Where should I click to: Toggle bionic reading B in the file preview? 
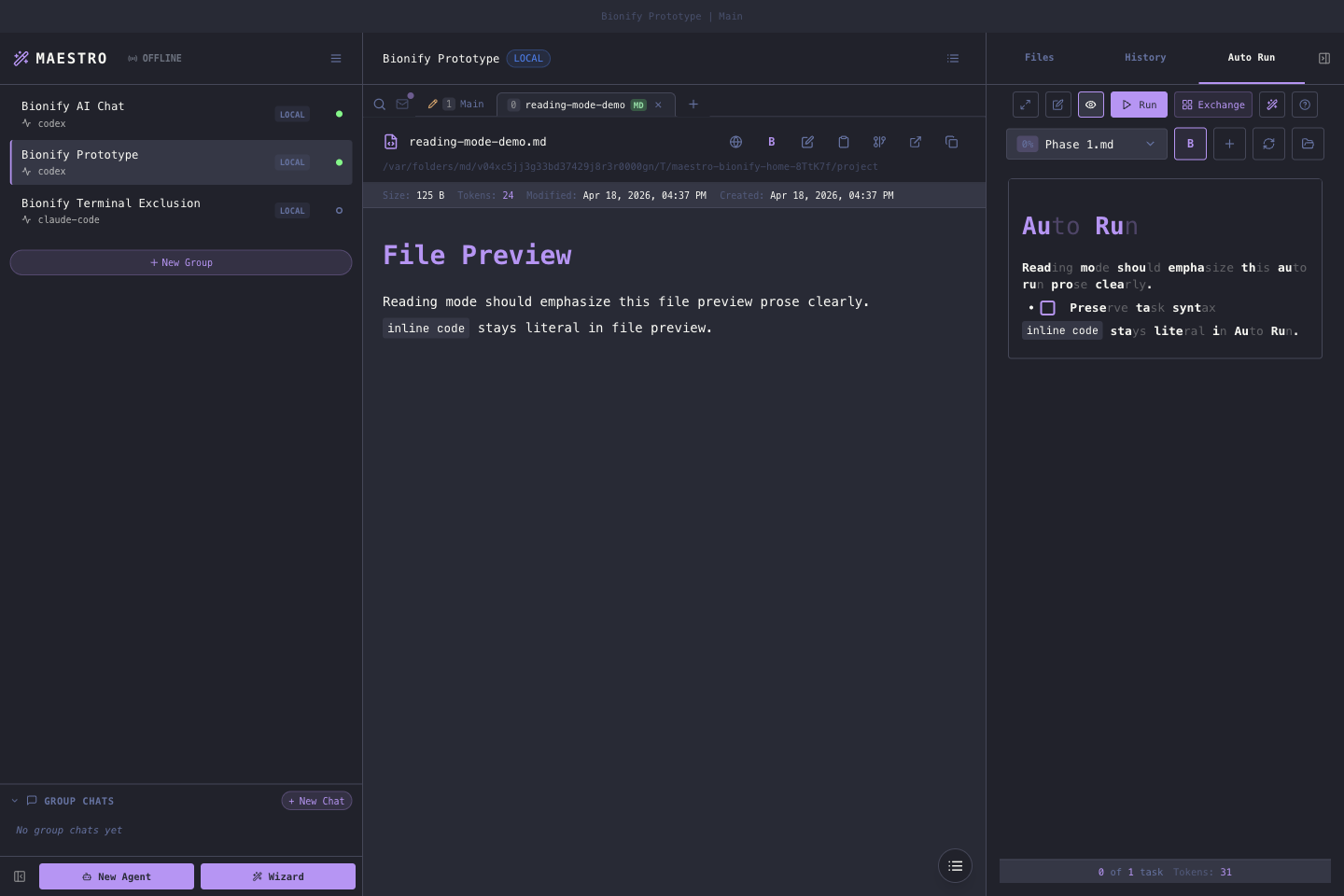coord(772,142)
